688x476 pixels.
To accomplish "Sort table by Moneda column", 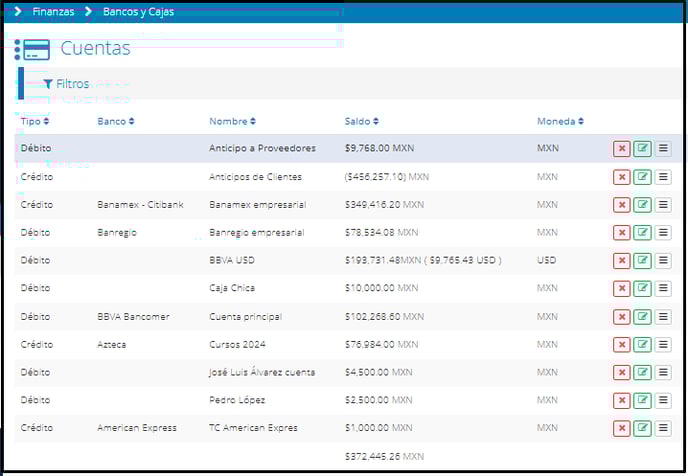I will (x=560, y=122).
